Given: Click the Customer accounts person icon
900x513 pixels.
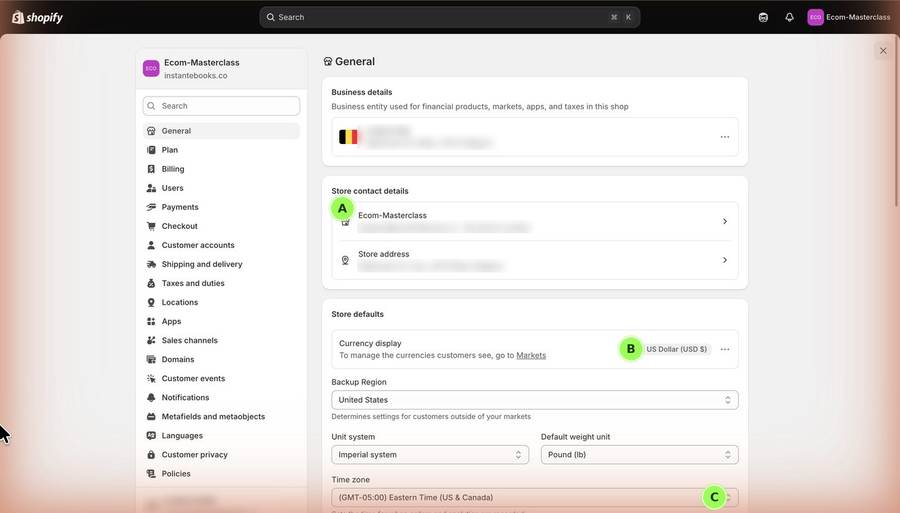Looking at the screenshot, I should [151, 245].
